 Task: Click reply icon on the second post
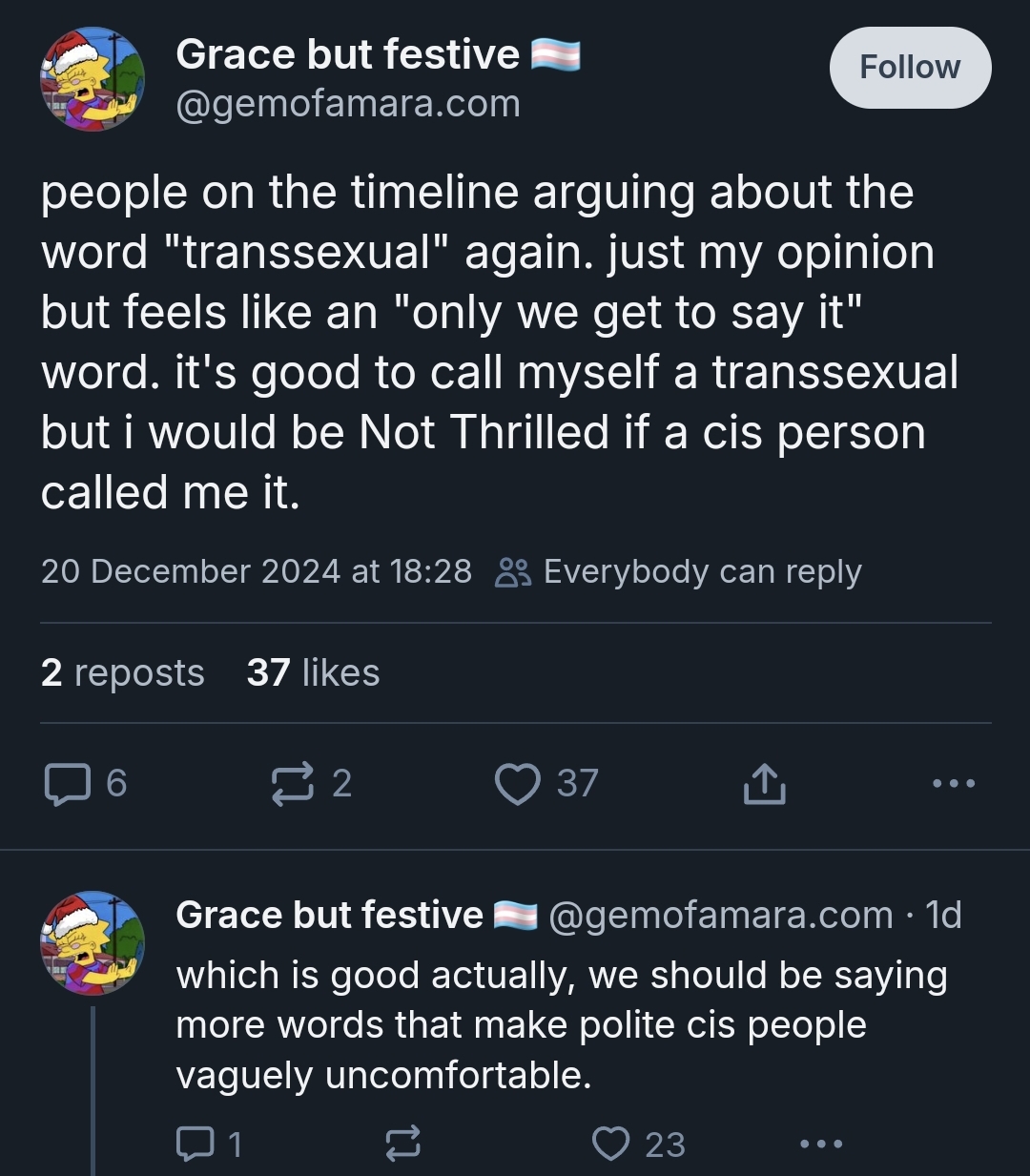tap(196, 1143)
